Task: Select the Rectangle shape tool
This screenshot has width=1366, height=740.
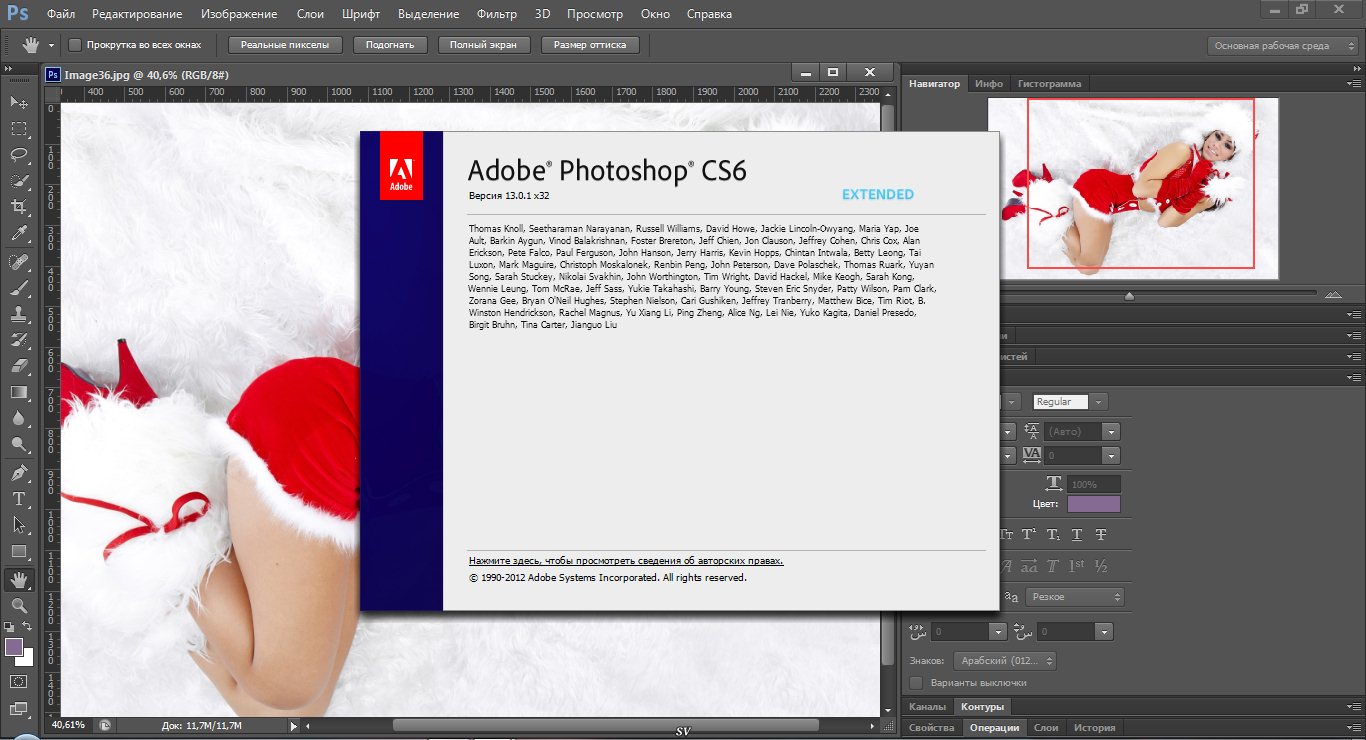Action: point(19,551)
